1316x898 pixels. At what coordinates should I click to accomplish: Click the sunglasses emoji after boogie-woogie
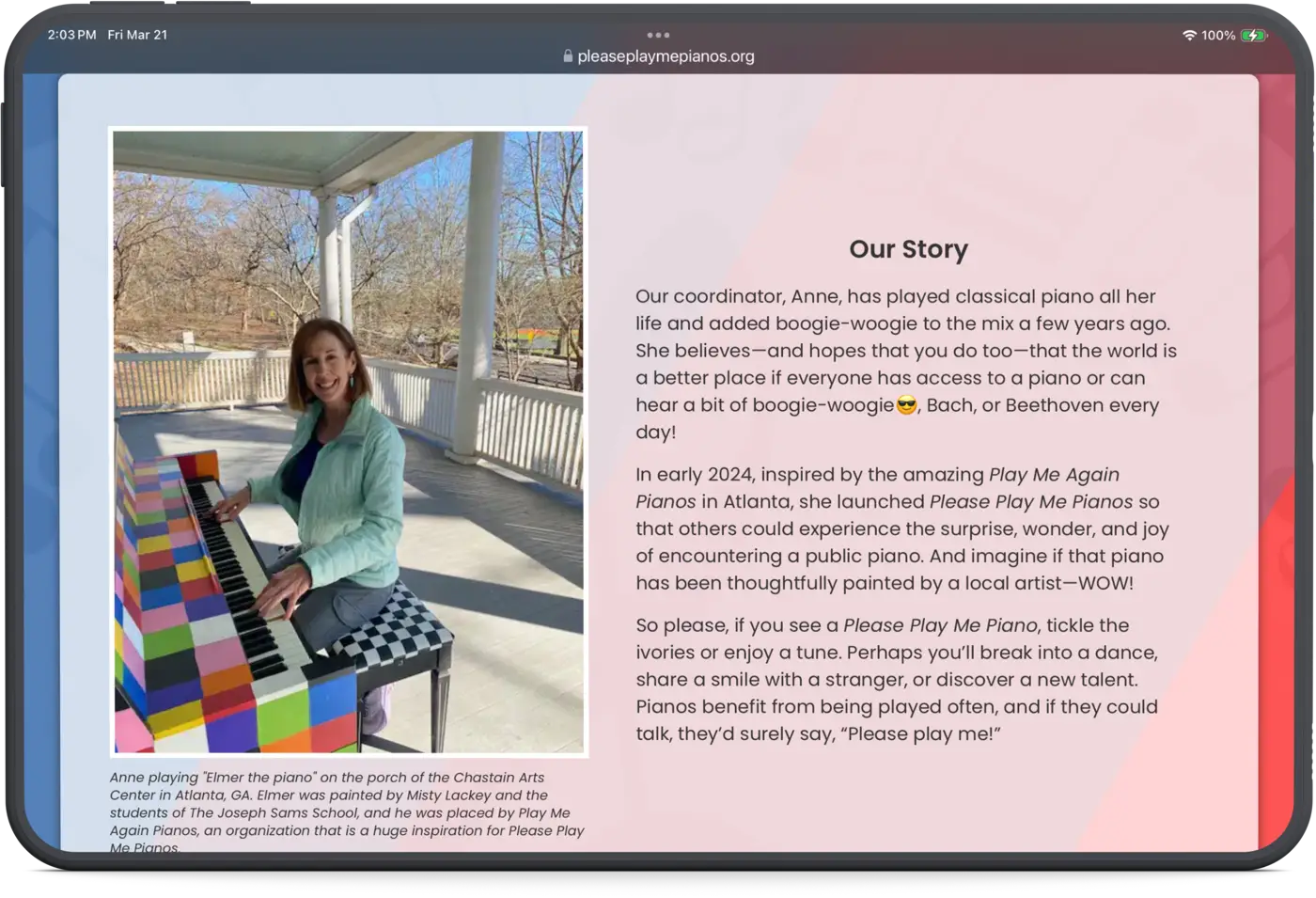point(906,405)
